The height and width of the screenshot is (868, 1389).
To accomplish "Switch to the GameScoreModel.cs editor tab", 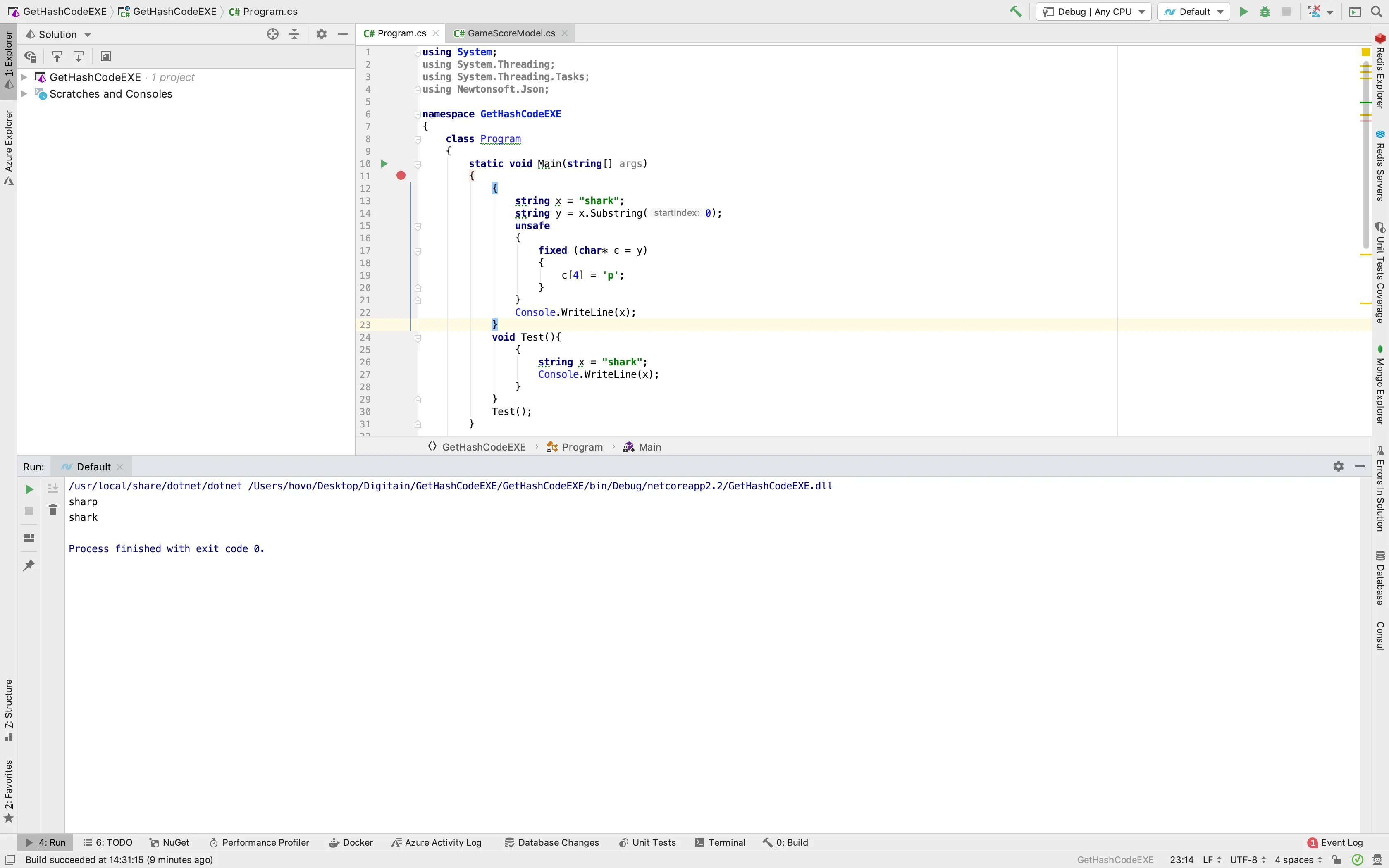I will [511, 33].
